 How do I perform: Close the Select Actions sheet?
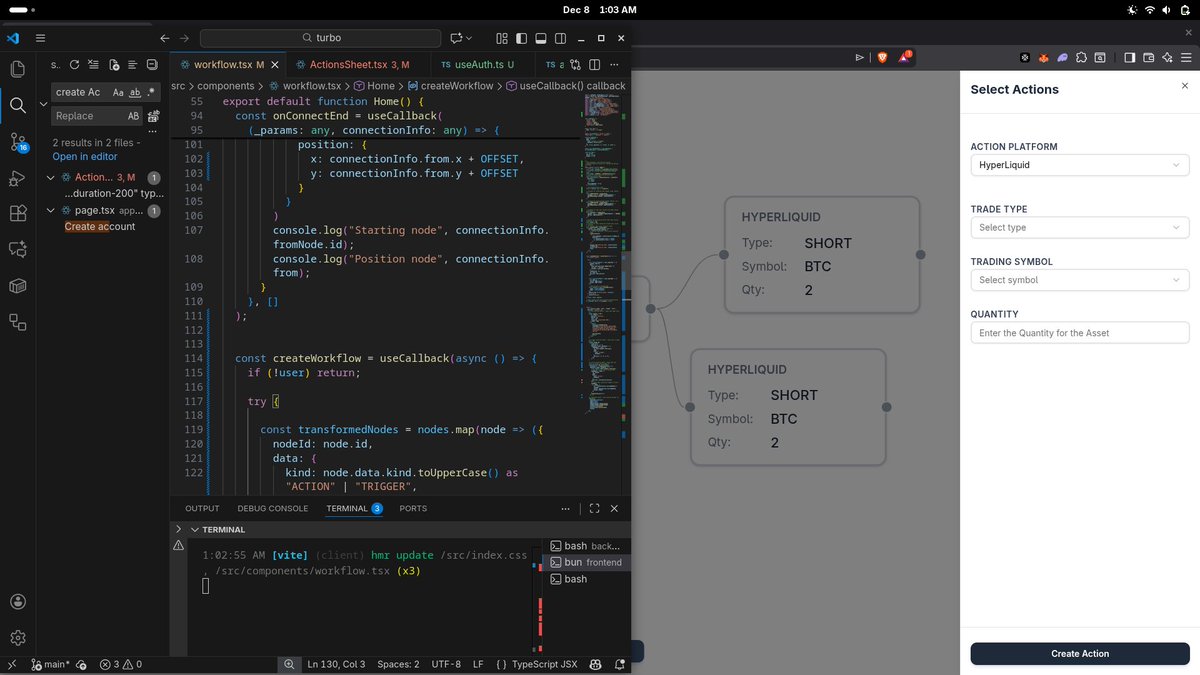1185,86
